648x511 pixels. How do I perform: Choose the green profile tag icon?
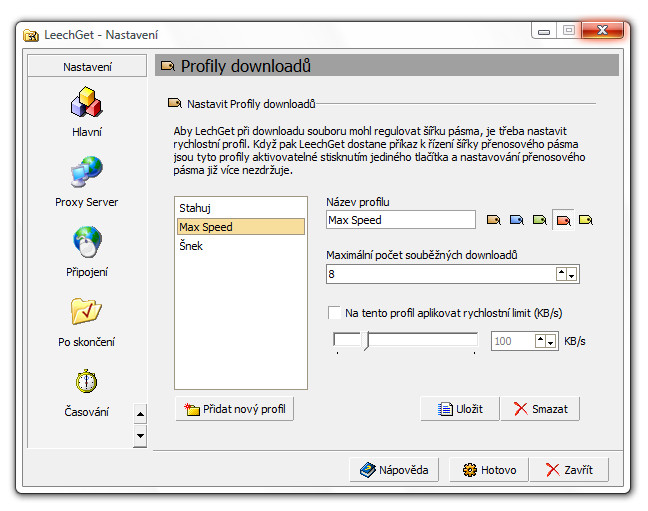(540, 220)
